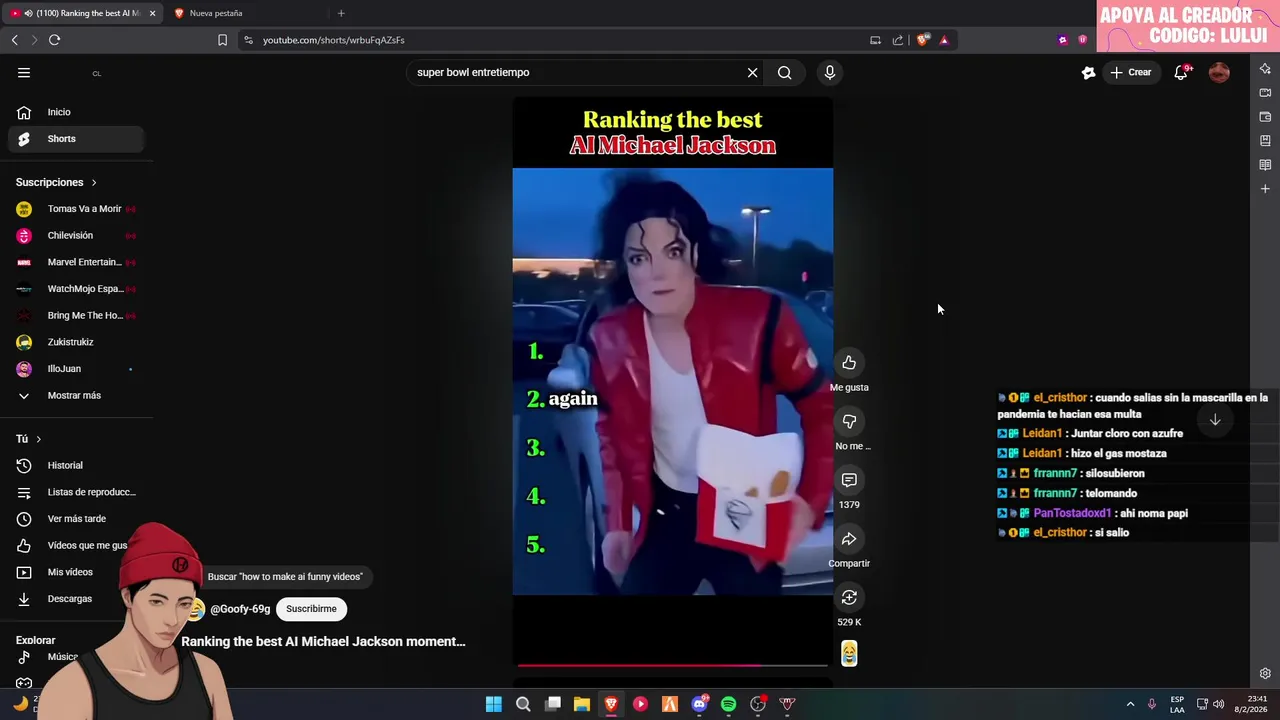Screen dimensions: 1280x720
Task: Clear the search text with the X
Action: 753,72
